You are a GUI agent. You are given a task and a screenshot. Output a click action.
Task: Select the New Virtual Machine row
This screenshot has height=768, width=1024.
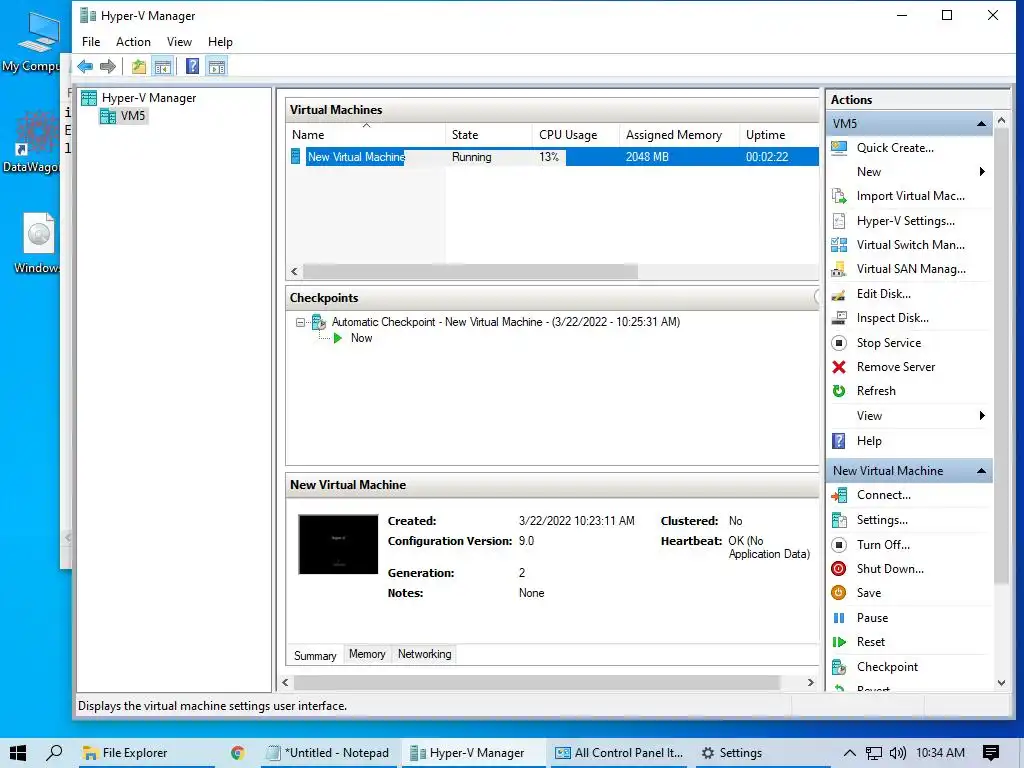click(x=554, y=157)
